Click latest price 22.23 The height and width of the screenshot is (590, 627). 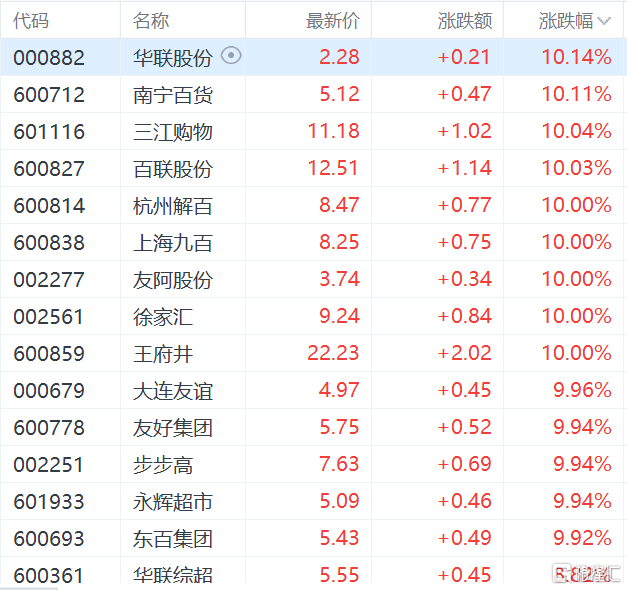[x=333, y=353]
